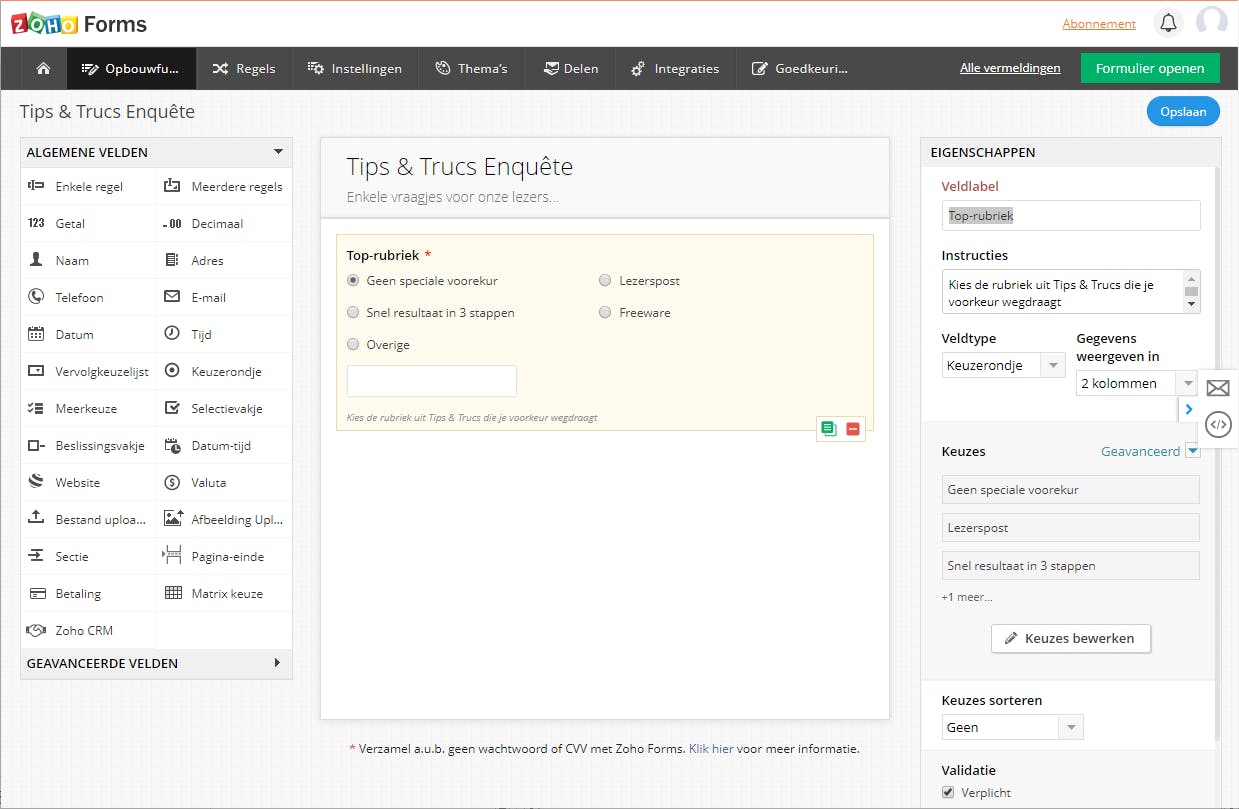Image resolution: width=1239 pixels, height=809 pixels.
Task: Select the Geen speciale voorekur radio button
Action: pos(353,281)
